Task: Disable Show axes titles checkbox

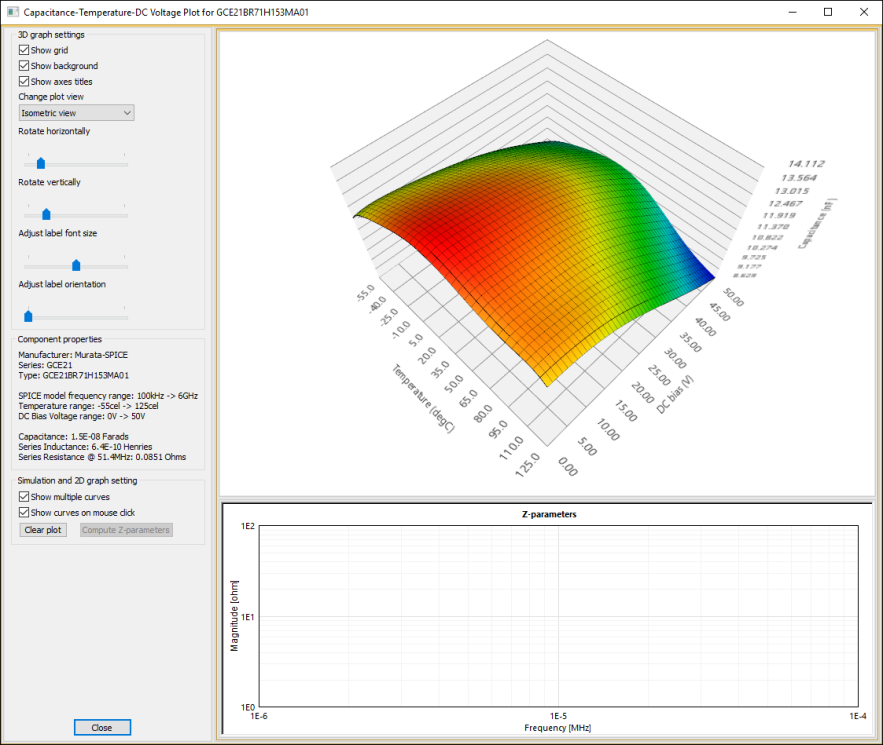Action: 24,82
